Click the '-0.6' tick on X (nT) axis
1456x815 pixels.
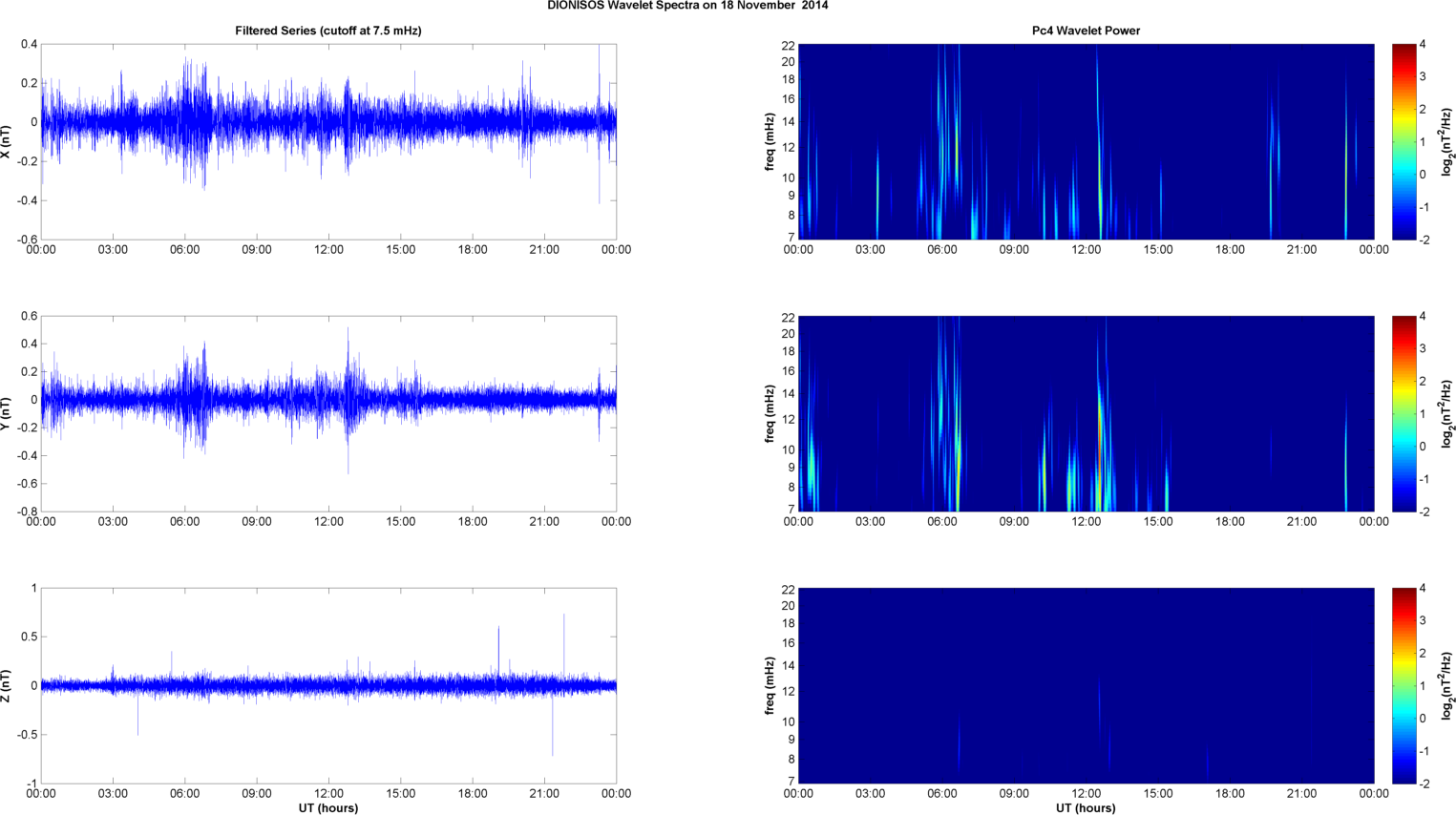pyautogui.click(x=27, y=240)
